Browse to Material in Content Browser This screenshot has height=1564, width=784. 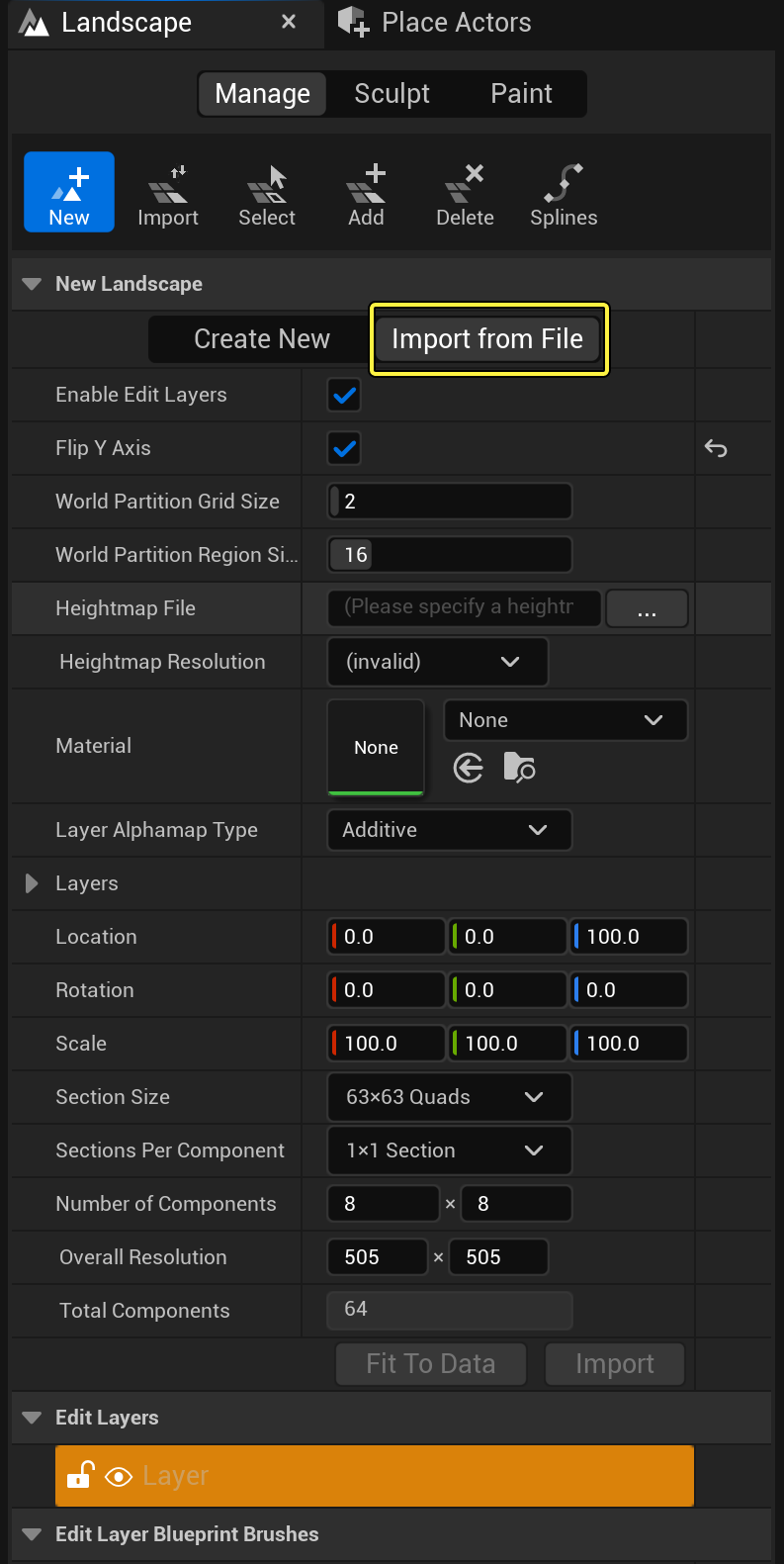click(x=519, y=768)
